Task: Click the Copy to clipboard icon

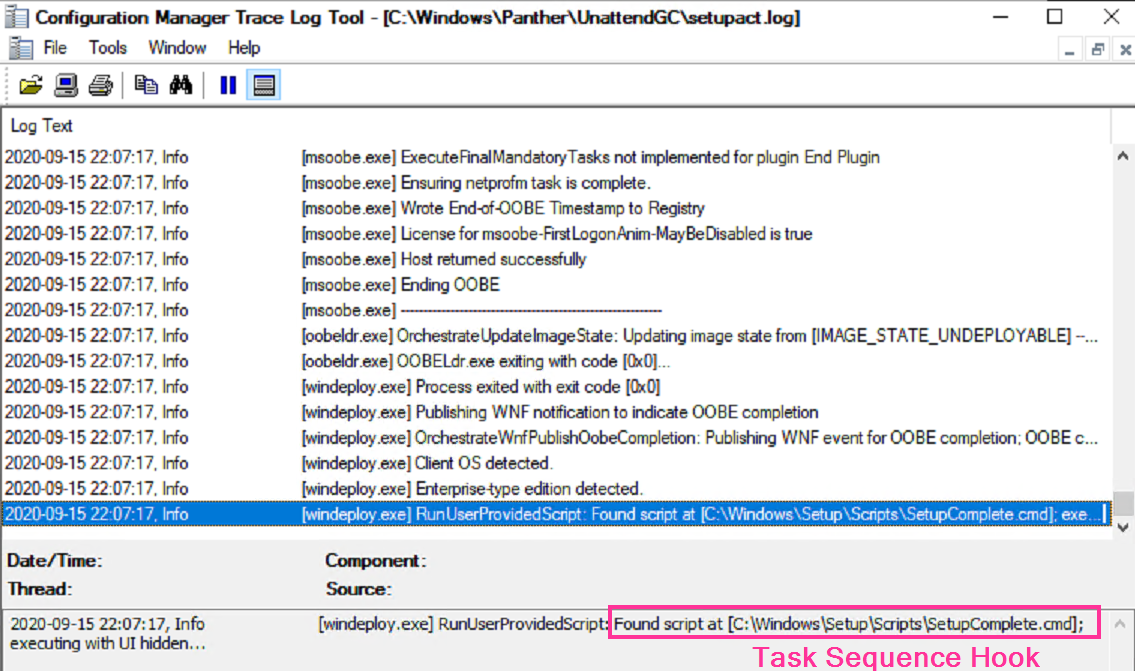Action: [146, 86]
